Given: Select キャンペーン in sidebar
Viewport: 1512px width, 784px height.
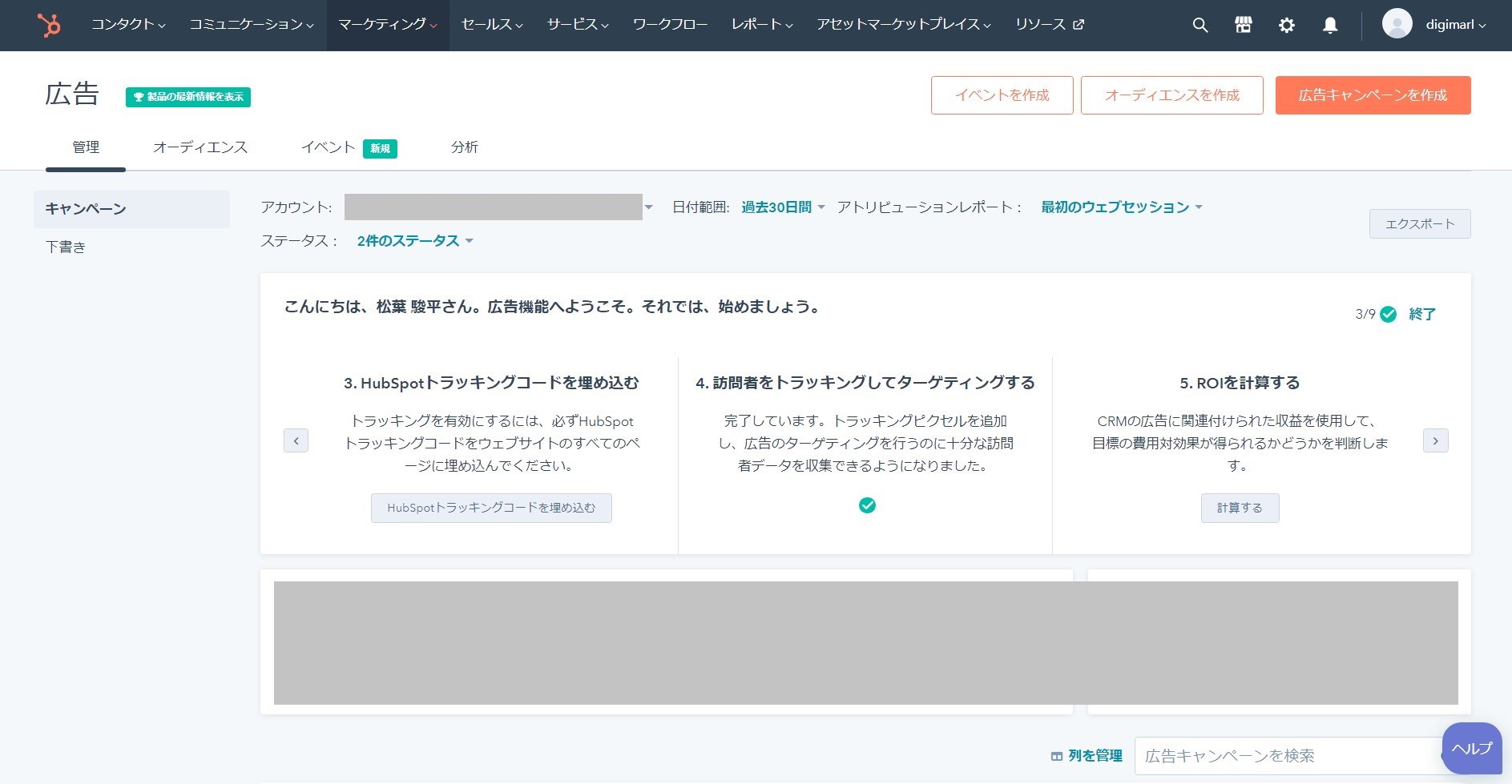Looking at the screenshot, I should point(131,209).
